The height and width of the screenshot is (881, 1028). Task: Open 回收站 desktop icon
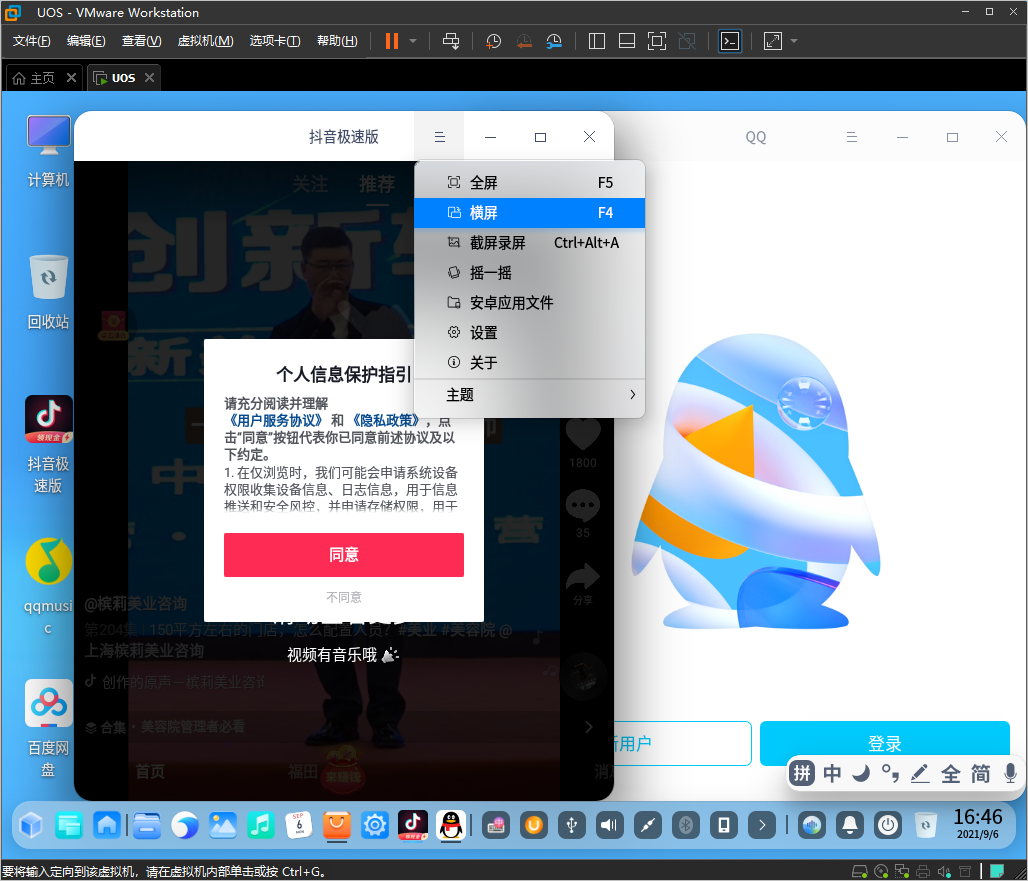click(49, 293)
